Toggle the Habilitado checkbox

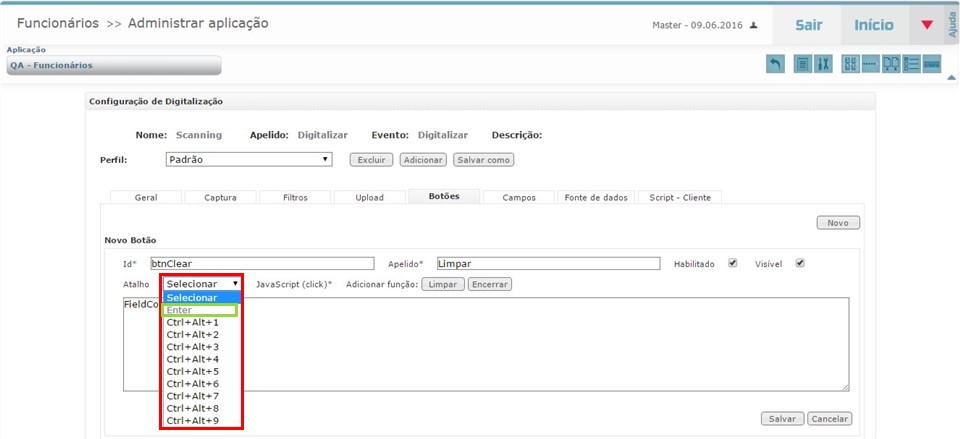pyautogui.click(x=733, y=264)
